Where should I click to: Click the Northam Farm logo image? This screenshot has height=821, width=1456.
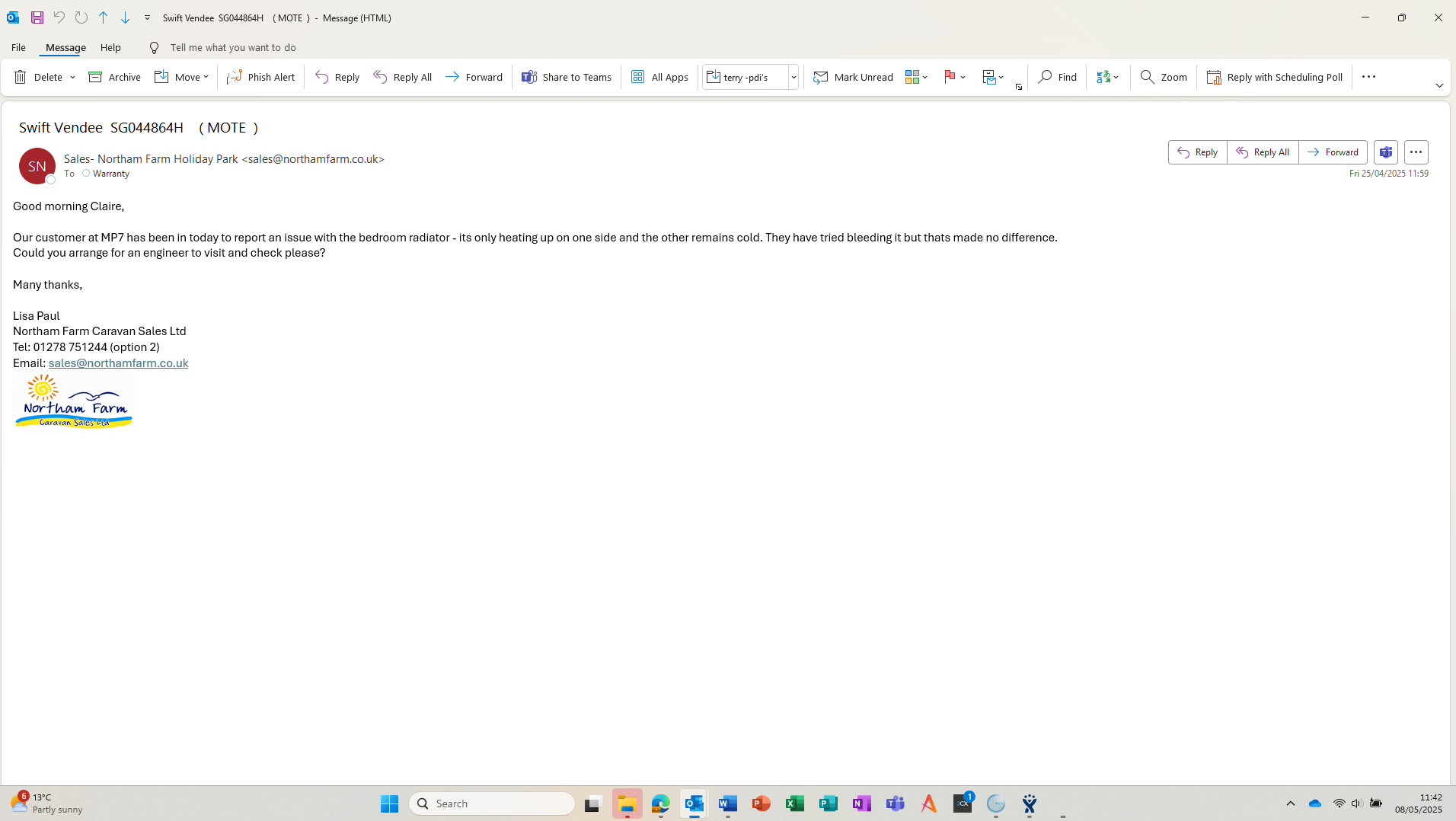coord(74,401)
